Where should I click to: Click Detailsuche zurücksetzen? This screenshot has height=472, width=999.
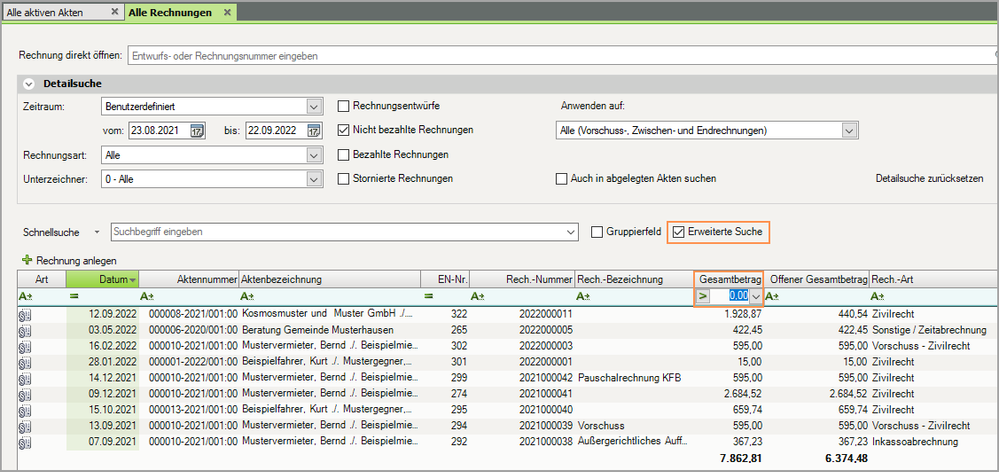[x=930, y=179]
